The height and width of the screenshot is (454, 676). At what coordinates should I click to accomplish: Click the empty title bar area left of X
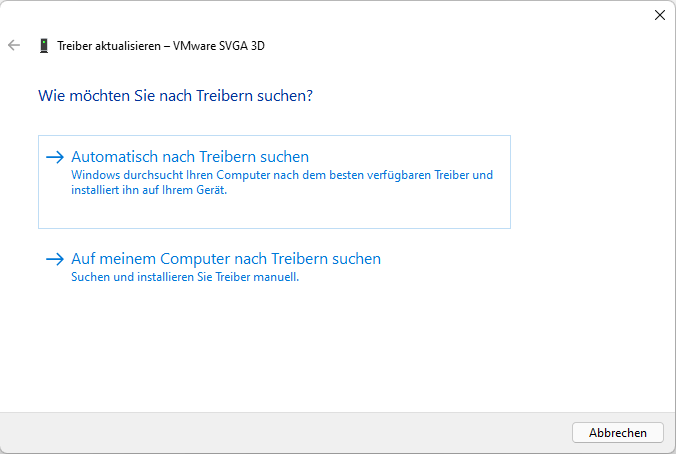400,15
